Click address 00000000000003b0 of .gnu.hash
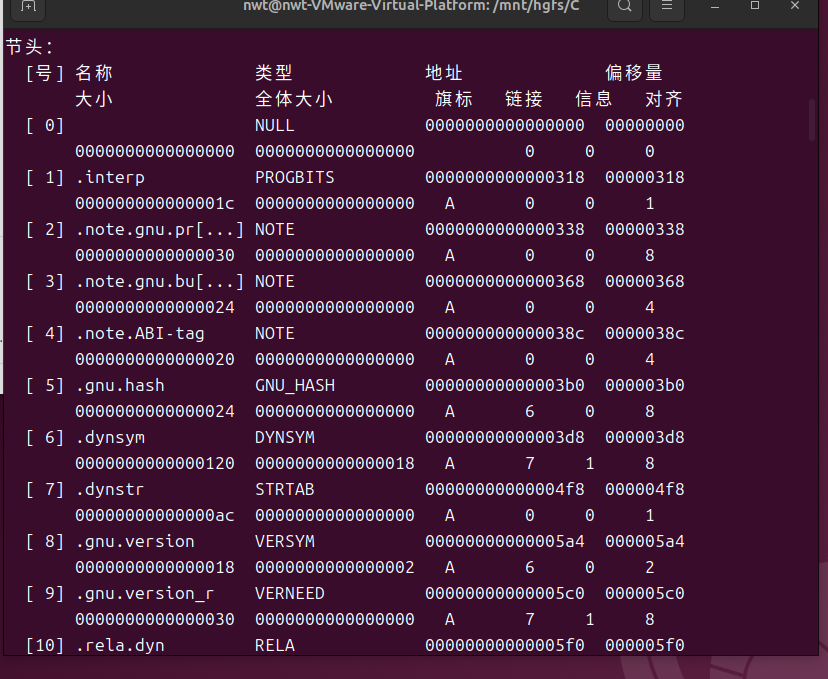This screenshot has width=828, height=679. (x=505, y=385)
